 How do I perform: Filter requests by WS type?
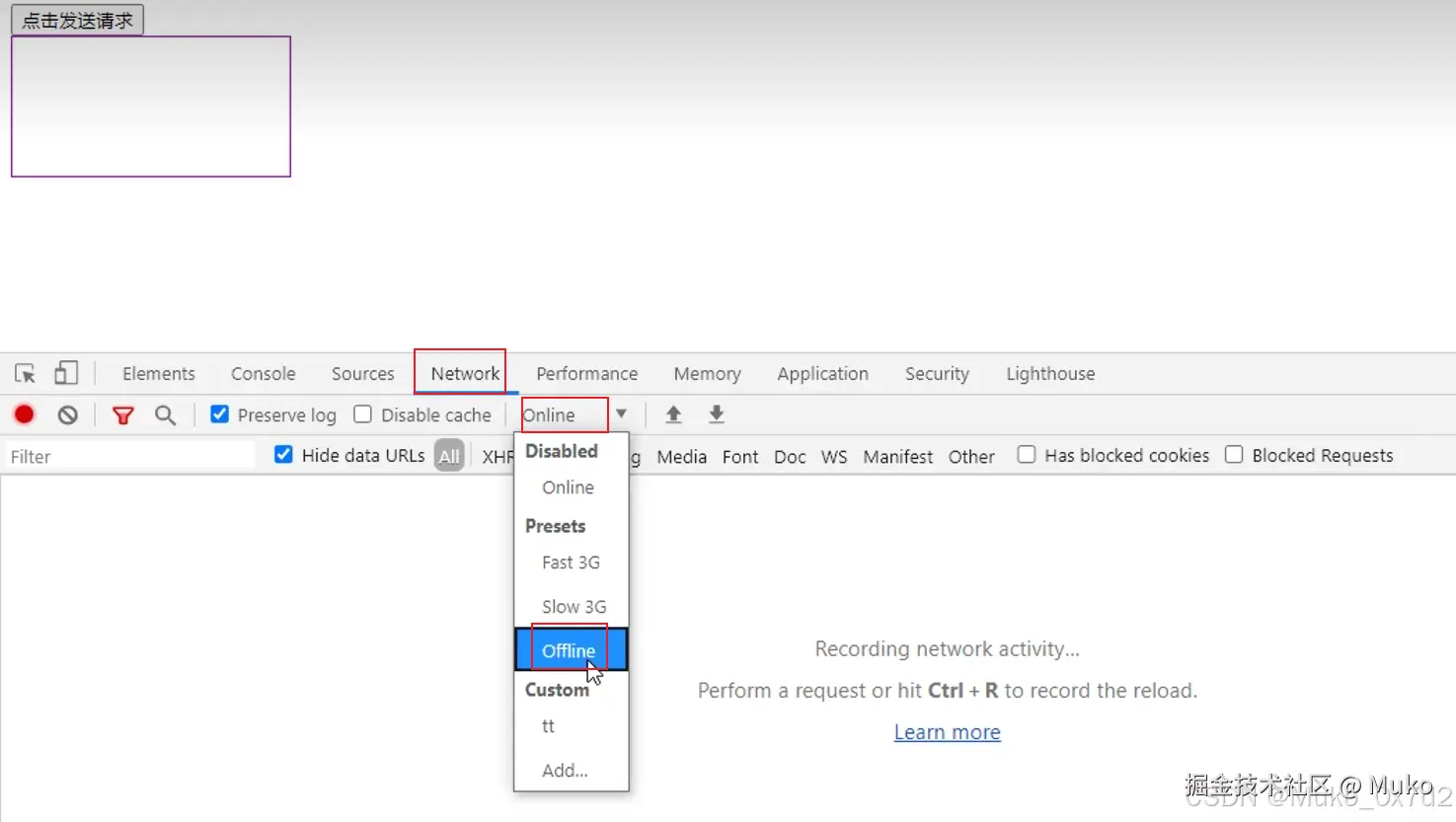coord(834,457)
